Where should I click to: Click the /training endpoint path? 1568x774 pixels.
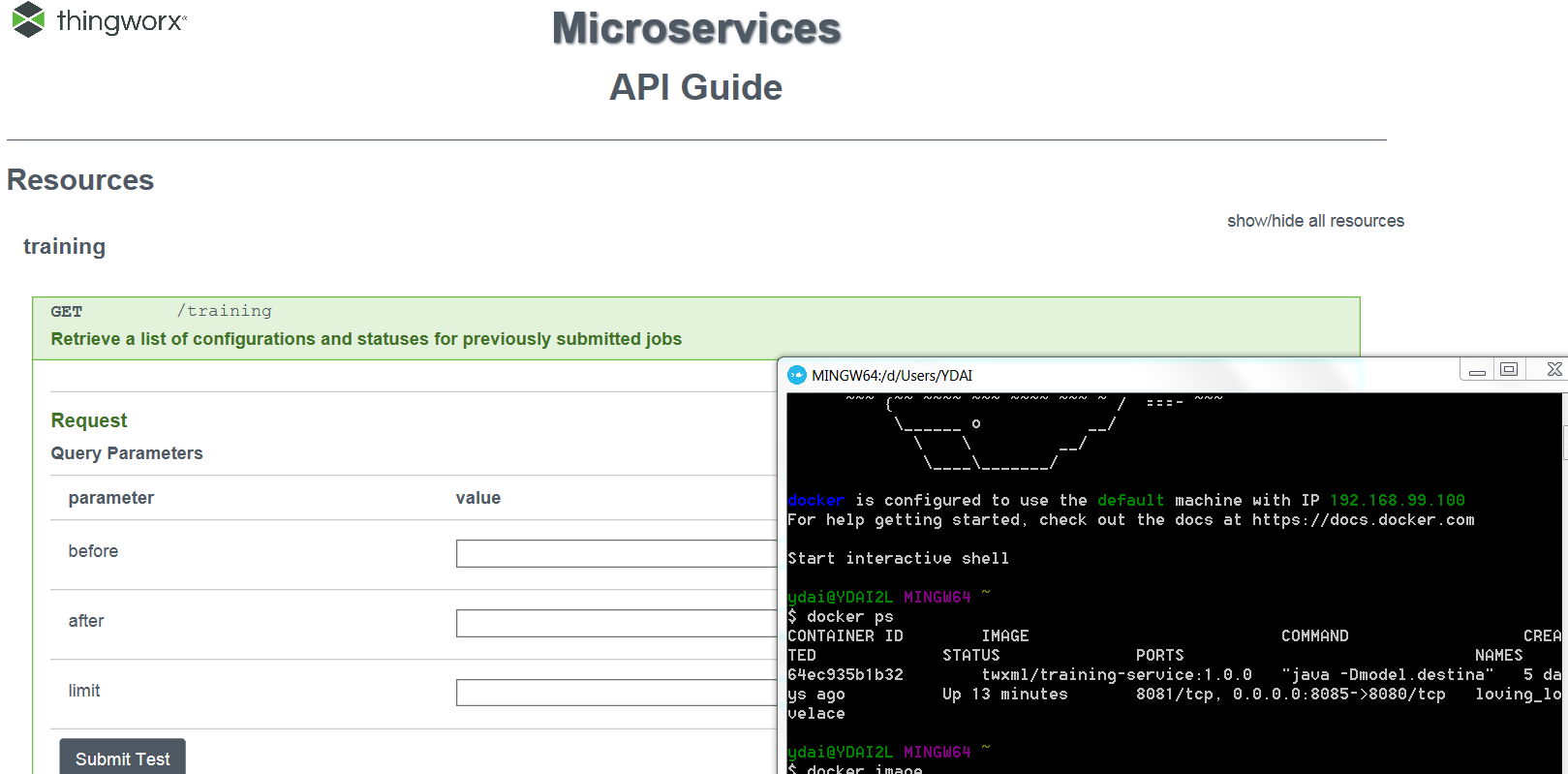click(x=225, y=311)
